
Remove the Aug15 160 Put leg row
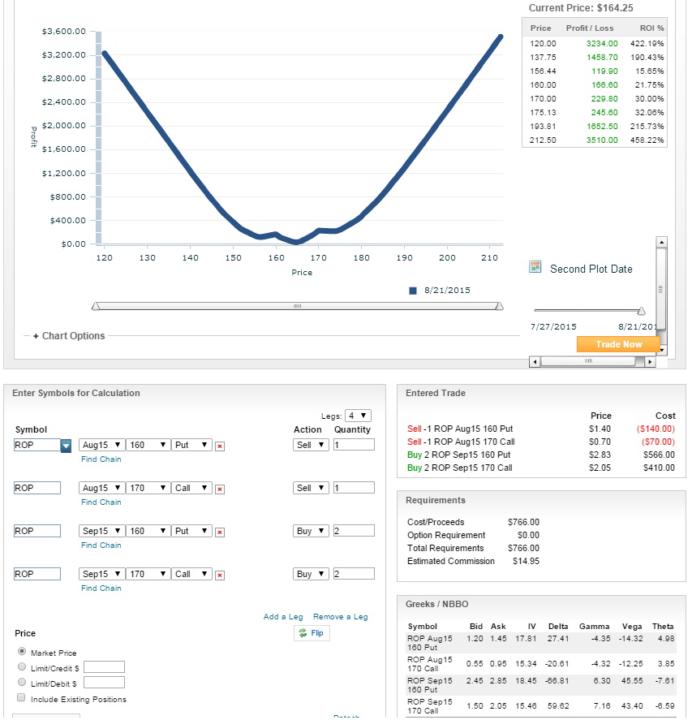[x=219, y=445]
